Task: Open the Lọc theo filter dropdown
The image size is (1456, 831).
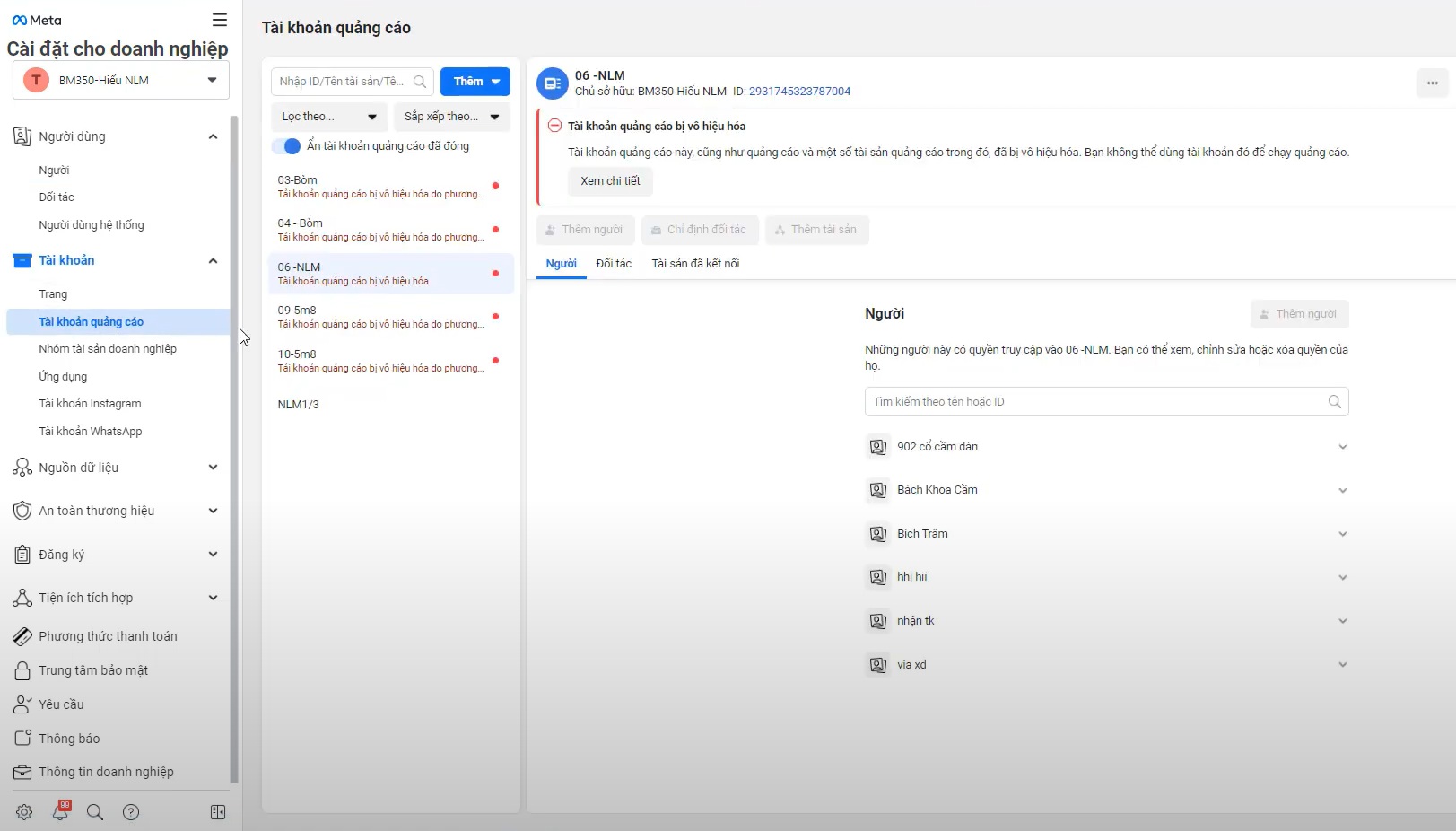Action: pos(328,117)
